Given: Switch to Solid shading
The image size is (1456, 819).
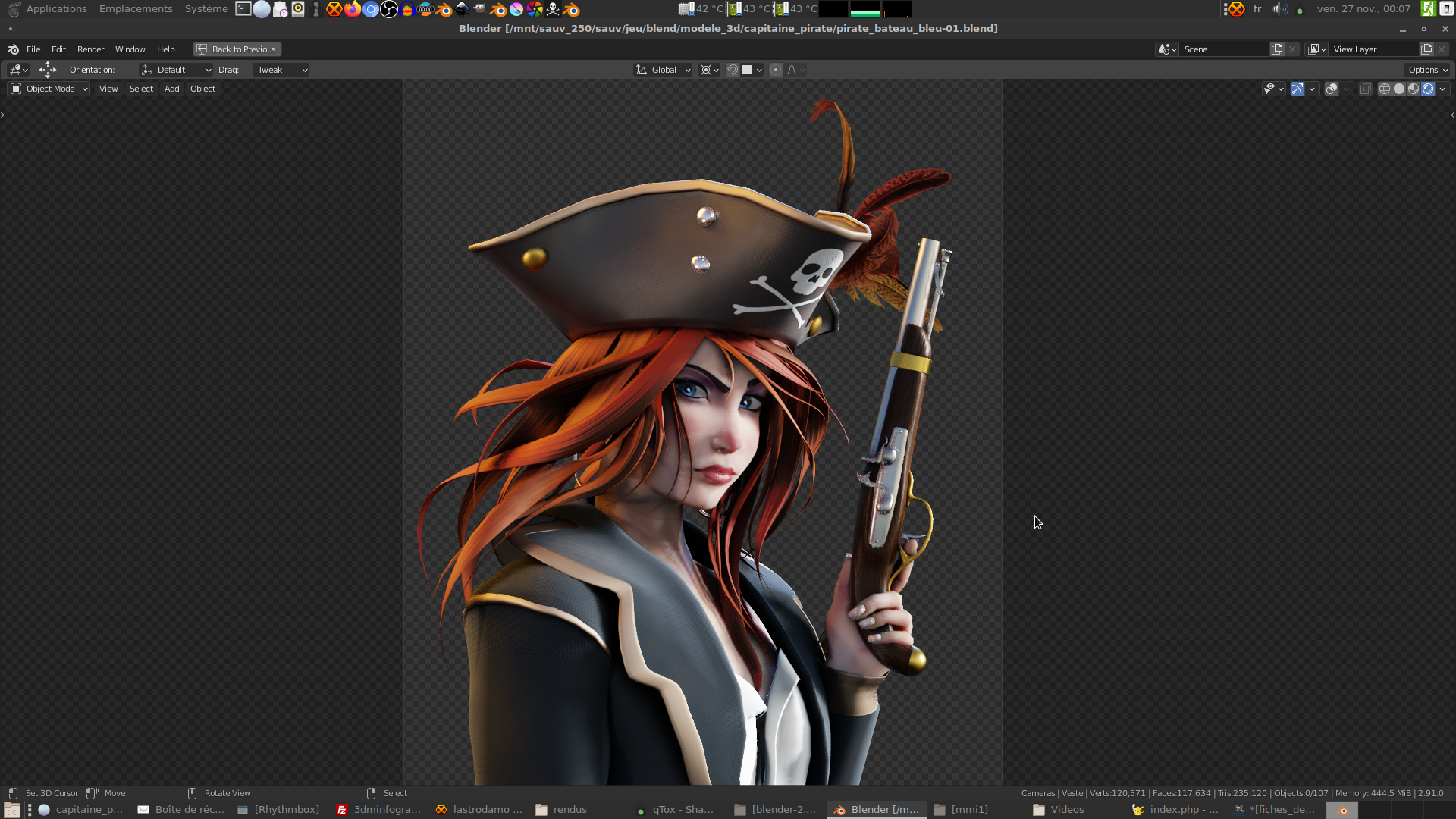Looking at the screenshot, I should click(x=1399, y=89).
